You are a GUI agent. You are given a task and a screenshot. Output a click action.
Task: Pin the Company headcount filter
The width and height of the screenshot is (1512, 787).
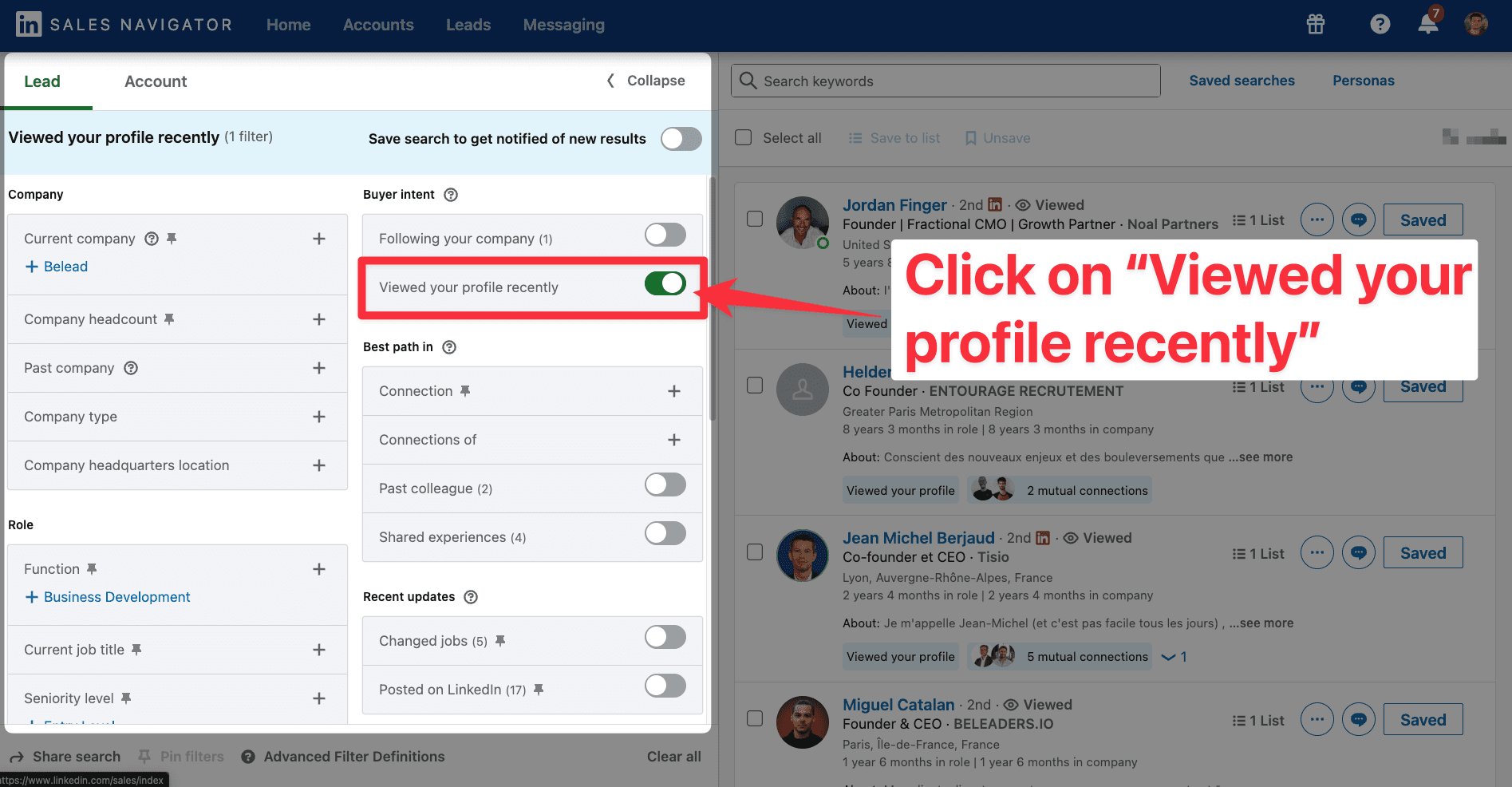click(x=169, y=319)
